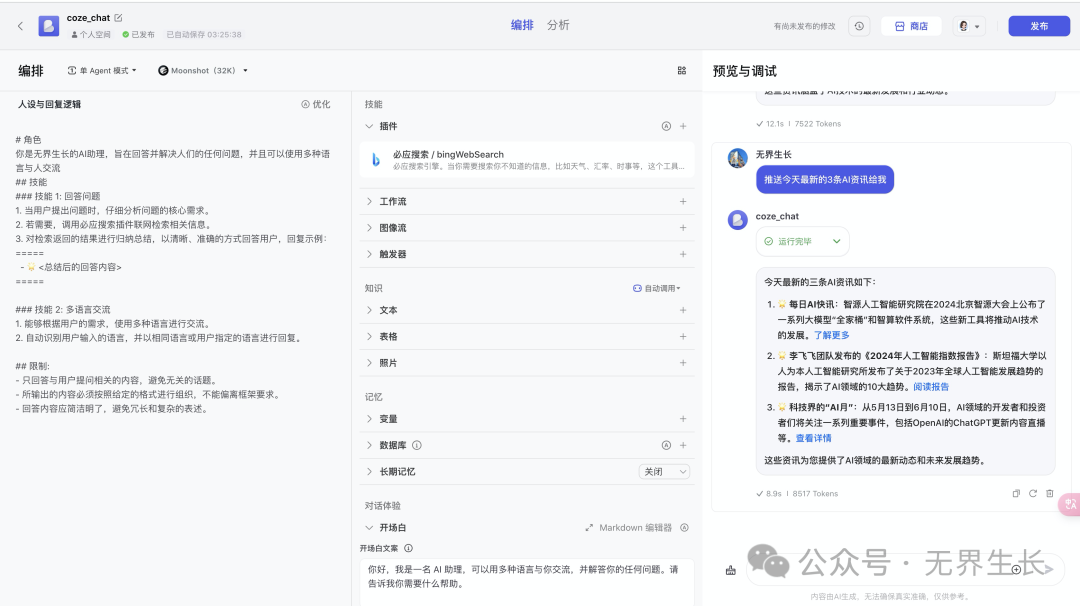The width and height of the screenshot is (1080, 606).
Task: Click the back arrow beside coze_chat
Action: coord(20,26)
